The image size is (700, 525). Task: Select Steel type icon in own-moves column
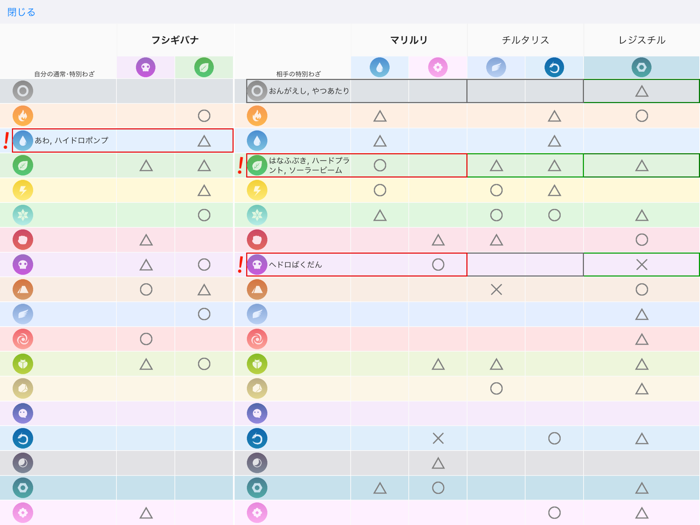[x=23, y=488]
